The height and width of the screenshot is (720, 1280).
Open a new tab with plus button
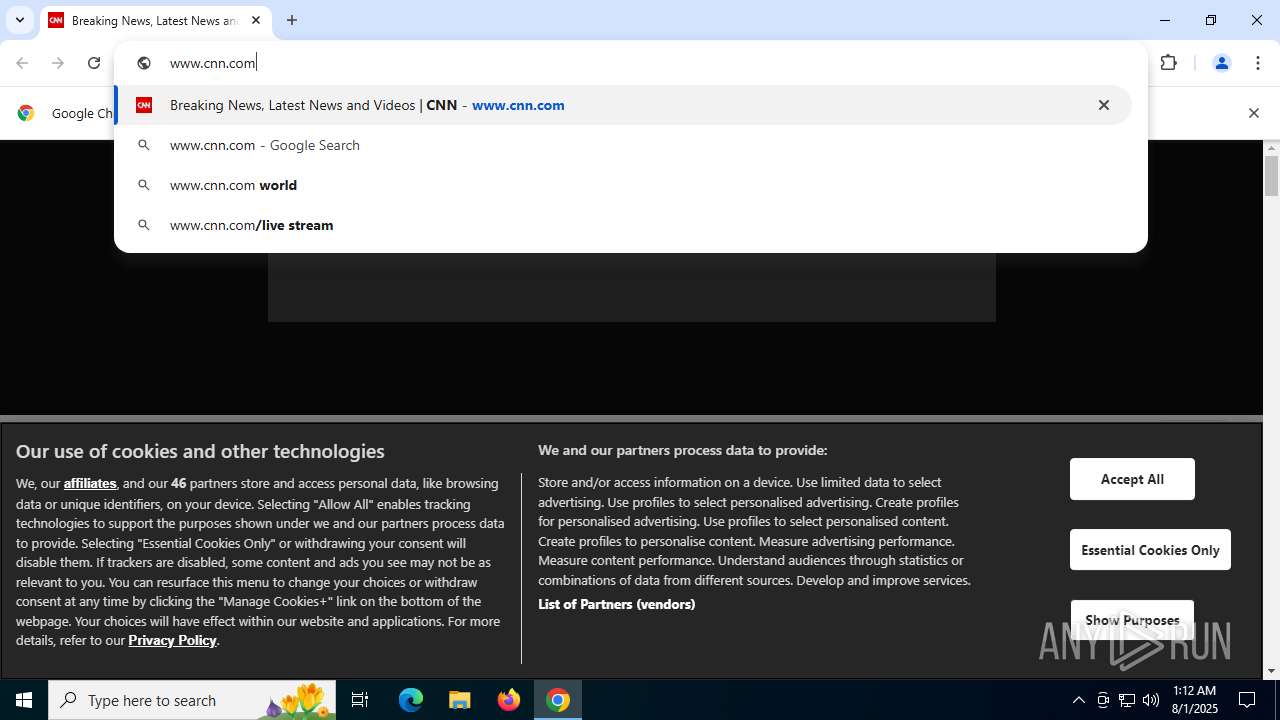(292, 20)
